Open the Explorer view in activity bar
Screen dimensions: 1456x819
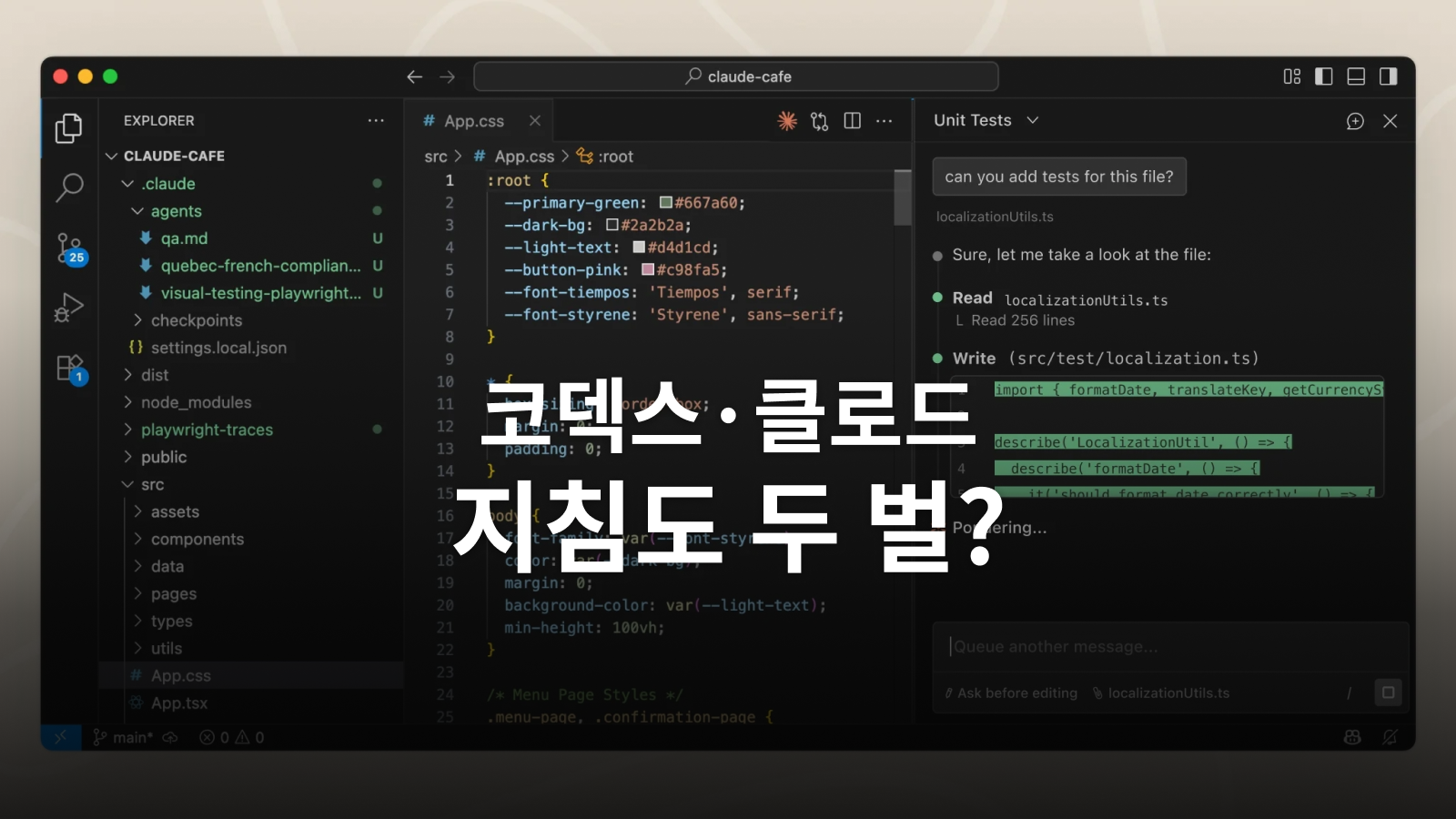pyautogui.click(x=69, y=128)
